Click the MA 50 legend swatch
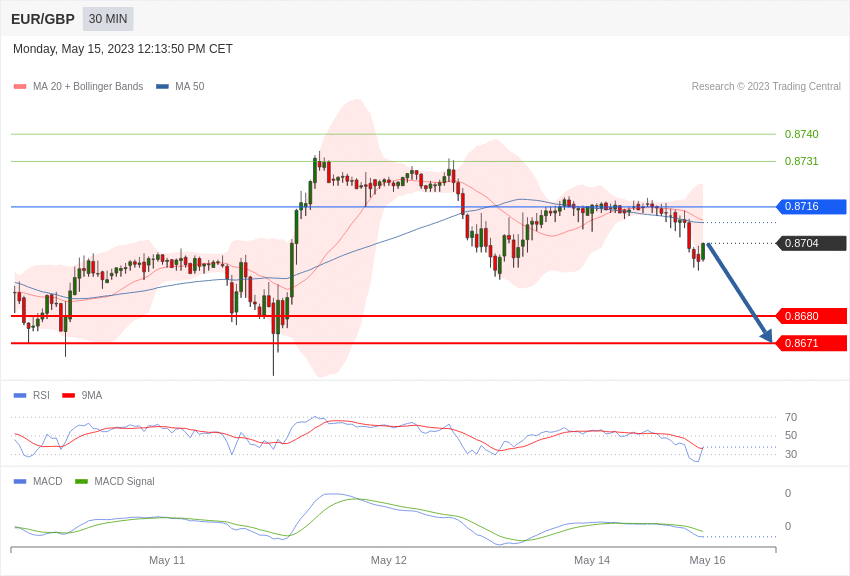850x576 pixels. click(x=162, y=87)
